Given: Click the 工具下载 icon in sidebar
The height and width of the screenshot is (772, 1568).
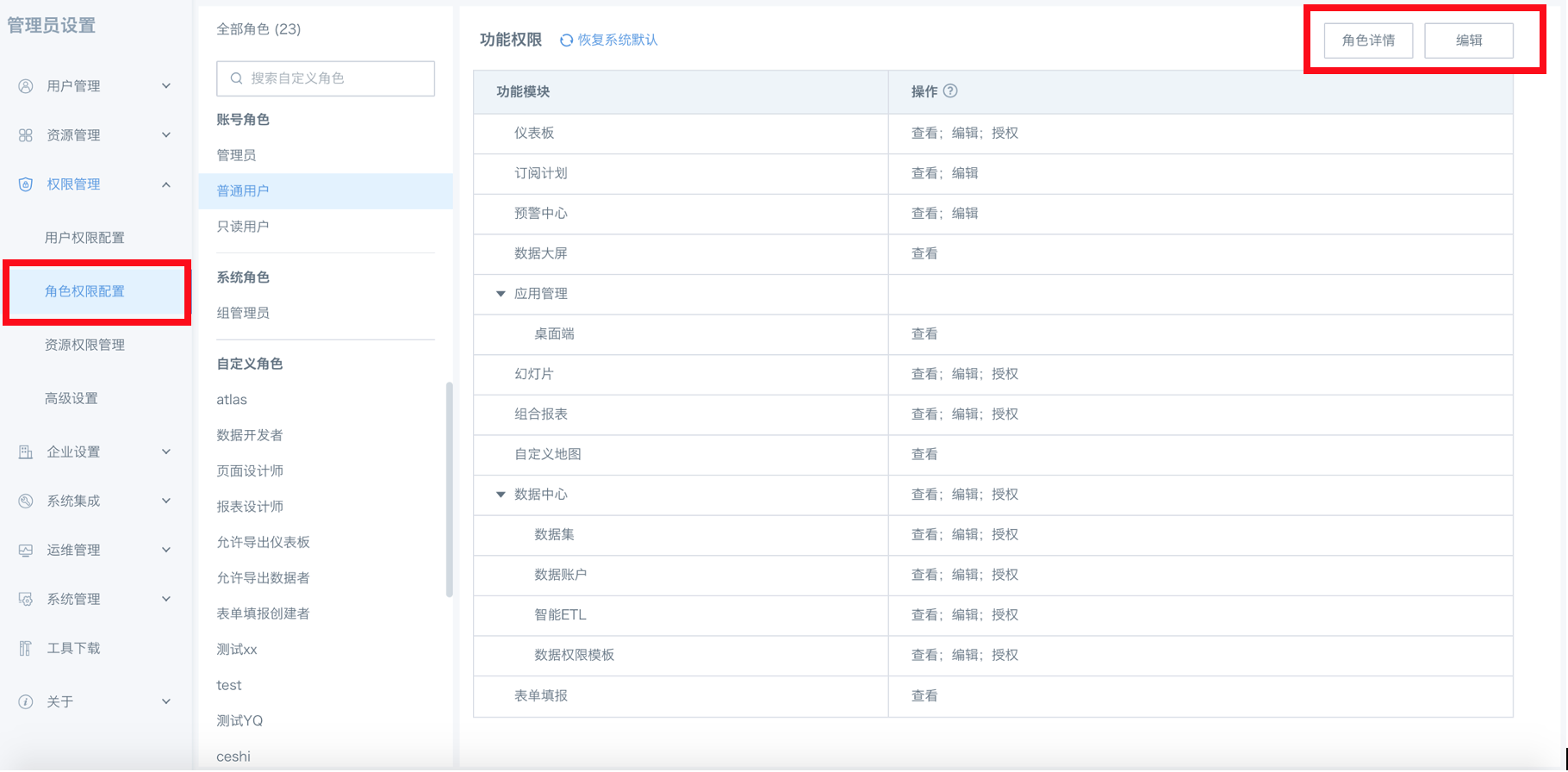Looking at the screenshot, I should point(26,649).
